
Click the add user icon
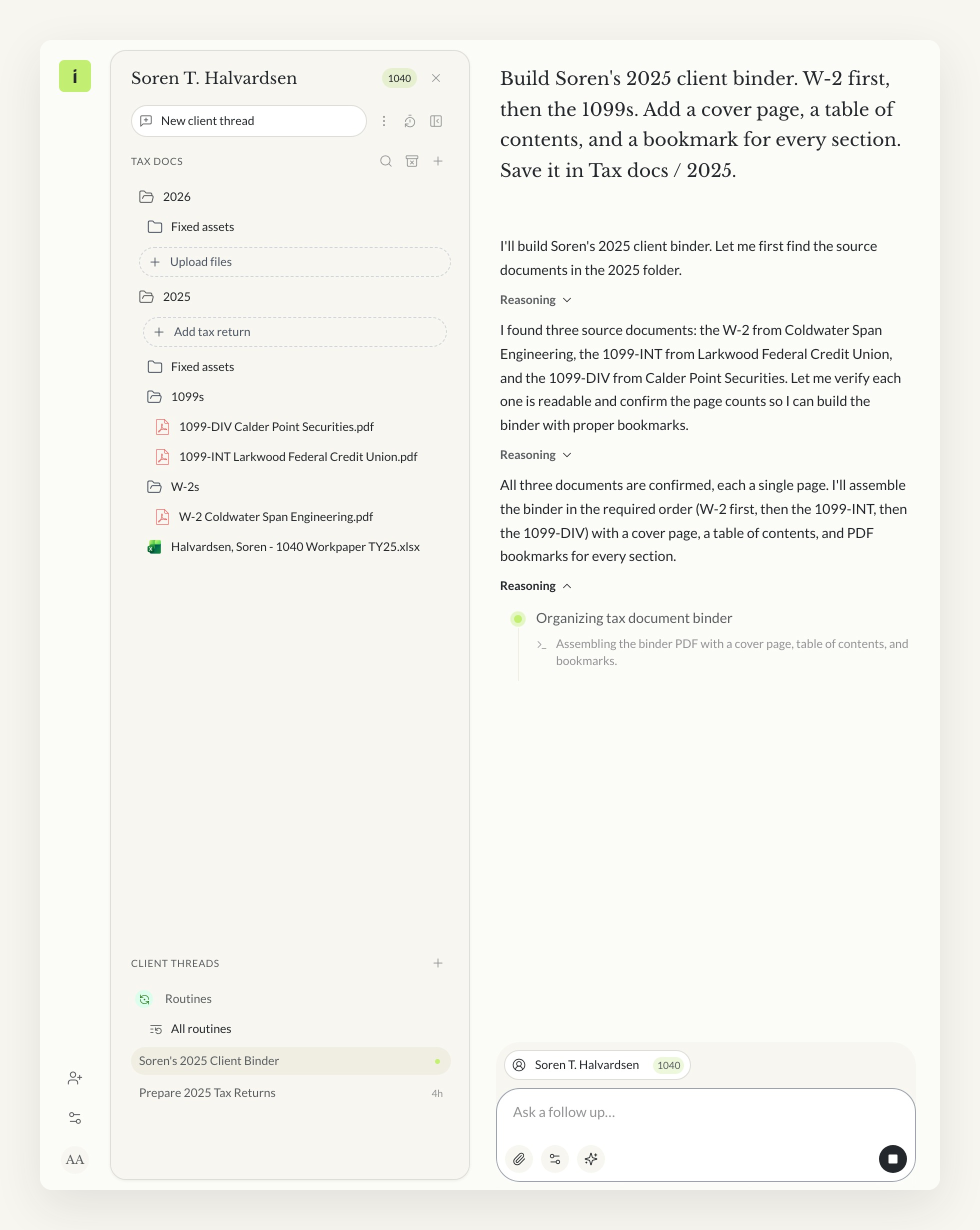(x=74, y=1078)
